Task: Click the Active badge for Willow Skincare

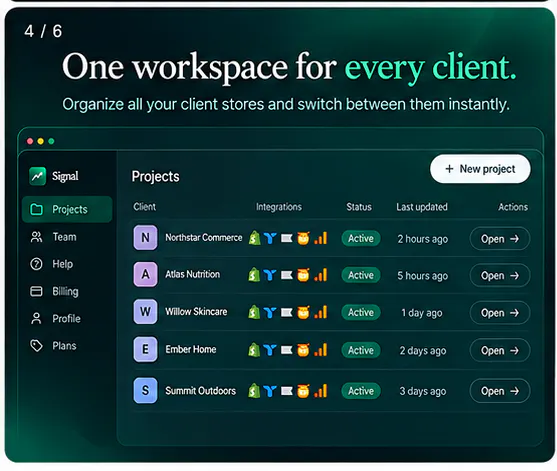Action: 361,313
